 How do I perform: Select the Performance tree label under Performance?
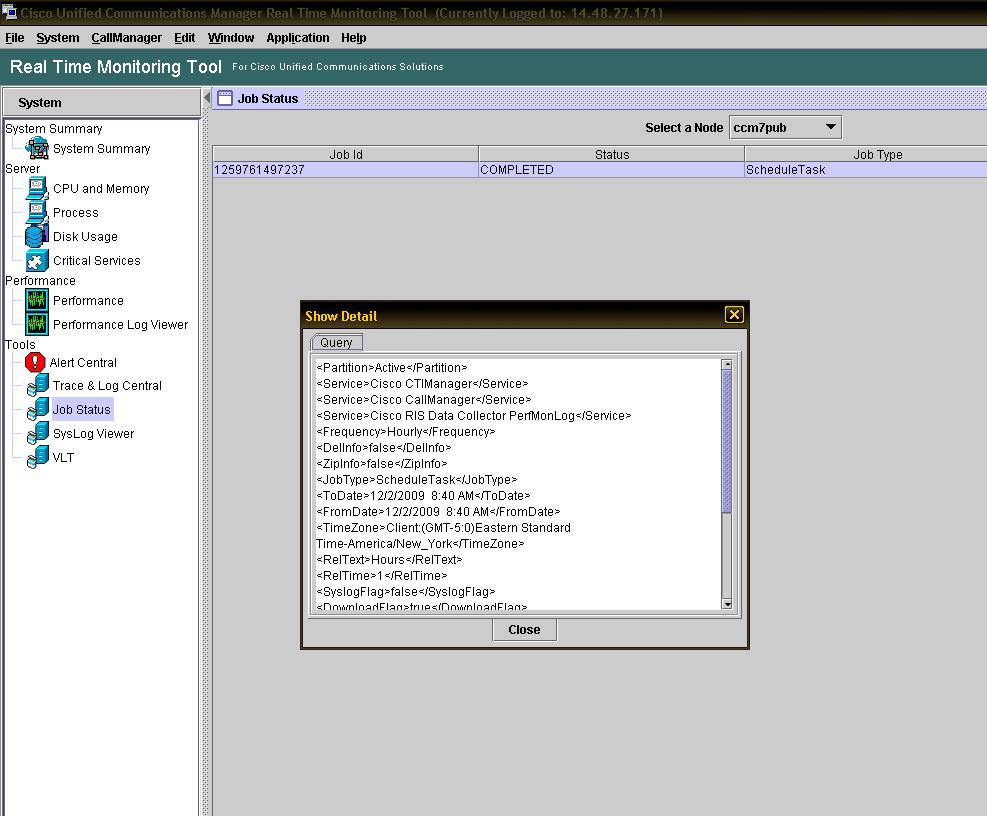pos(88,300)
